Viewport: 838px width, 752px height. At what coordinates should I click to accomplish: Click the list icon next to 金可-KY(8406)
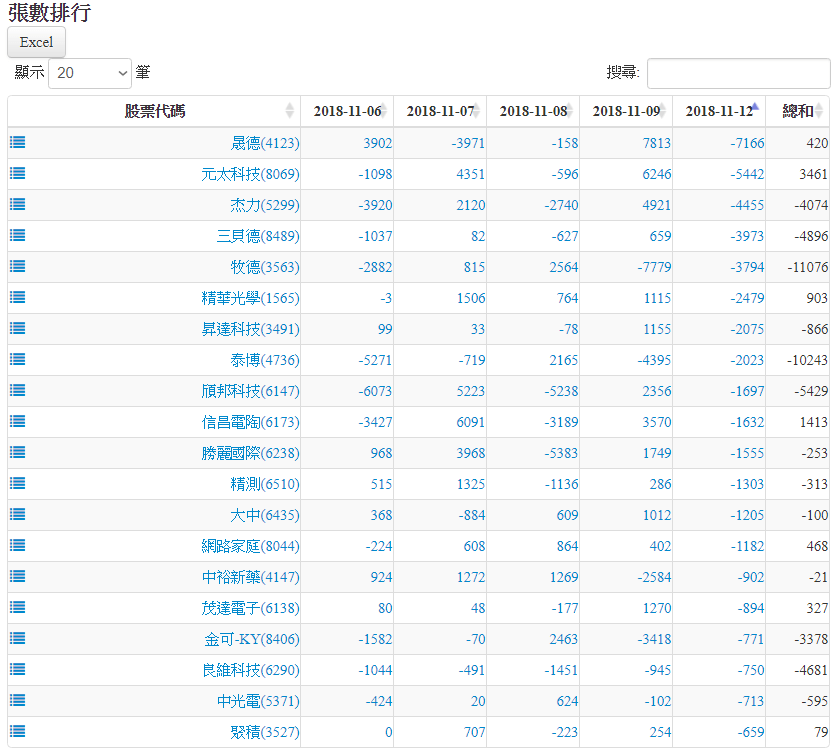click(17, 638)
